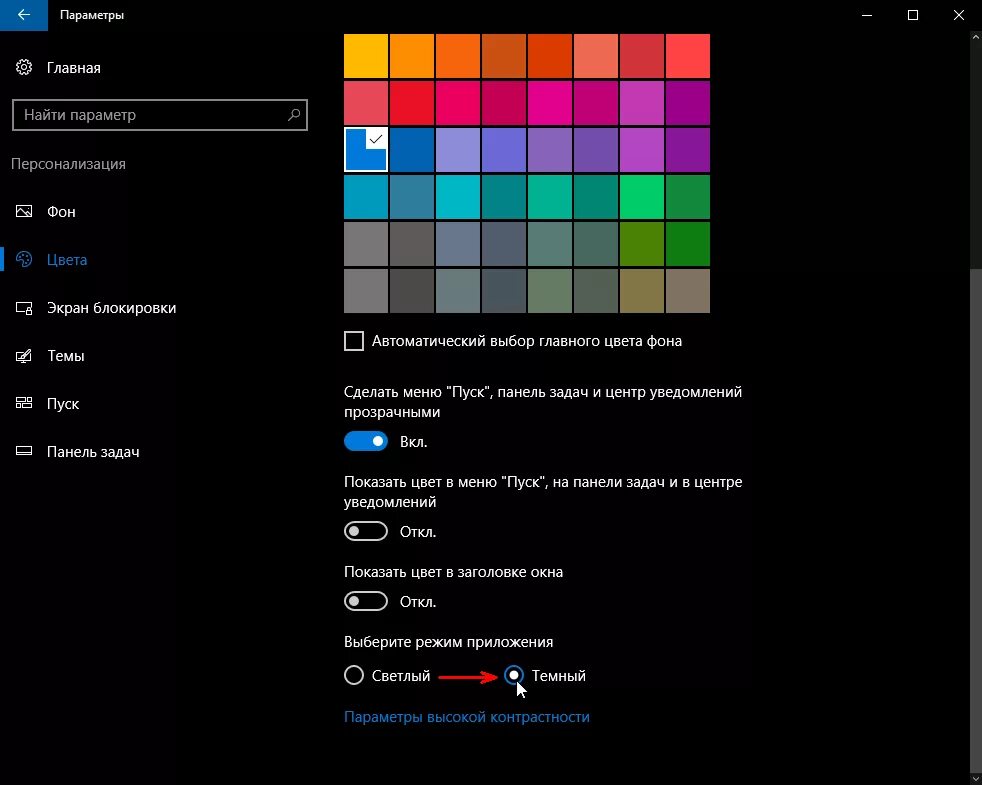The height and width of the screenshot is (785, 982).
Task: Click the Экран блокировки icon
Action: [24, 308]
